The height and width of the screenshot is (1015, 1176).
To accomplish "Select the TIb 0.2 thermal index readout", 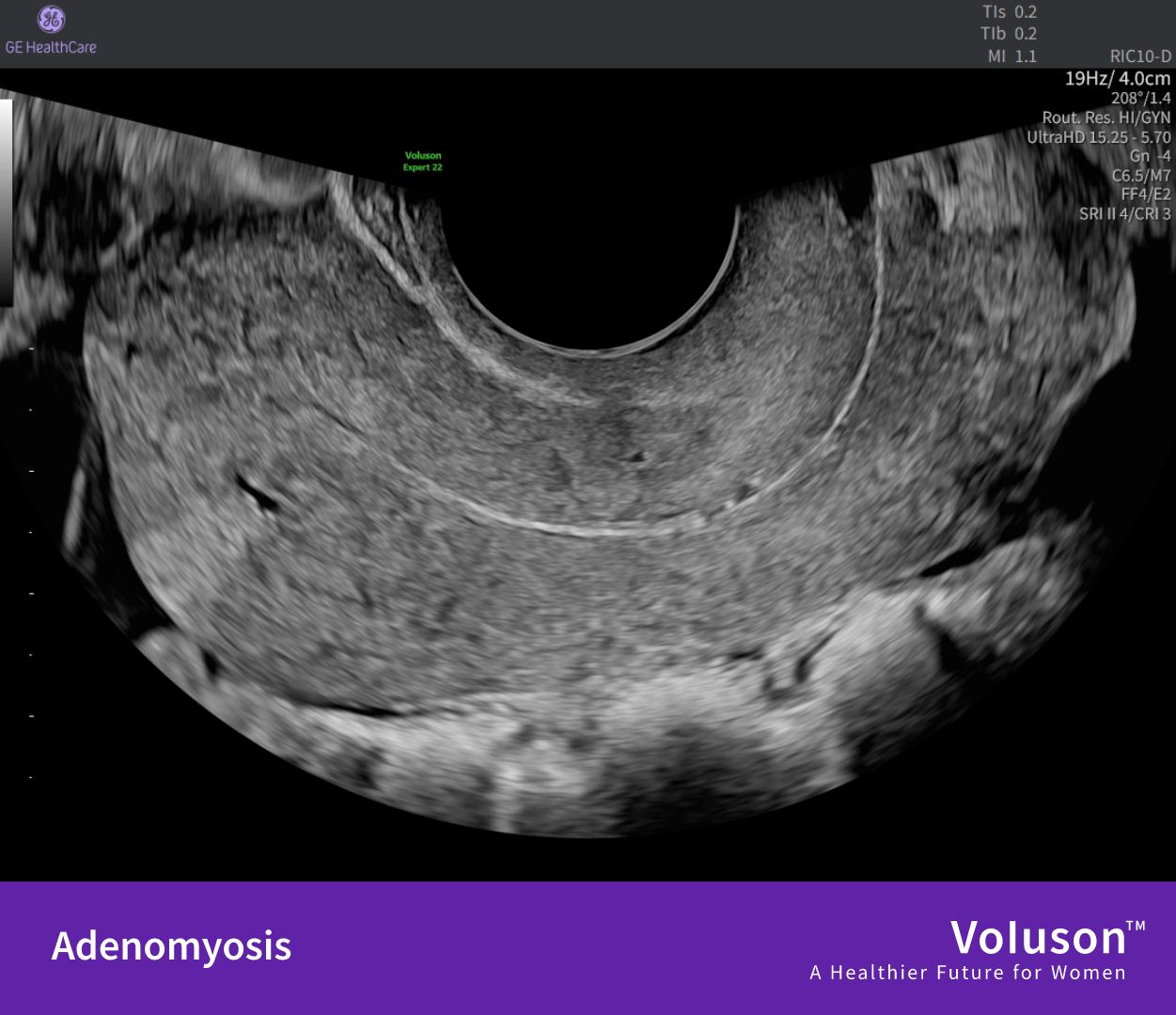I will [1009, 34].
